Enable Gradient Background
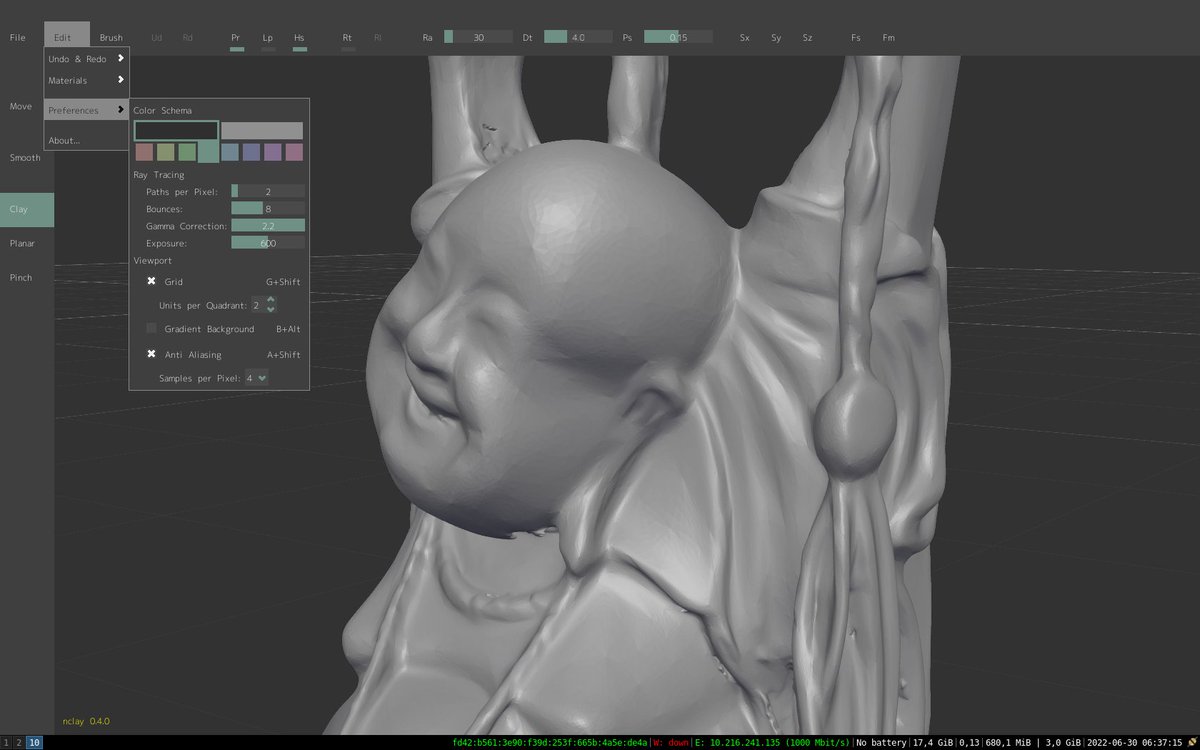Viewport: 1200px width, 750px height. (x=151, y=328)
